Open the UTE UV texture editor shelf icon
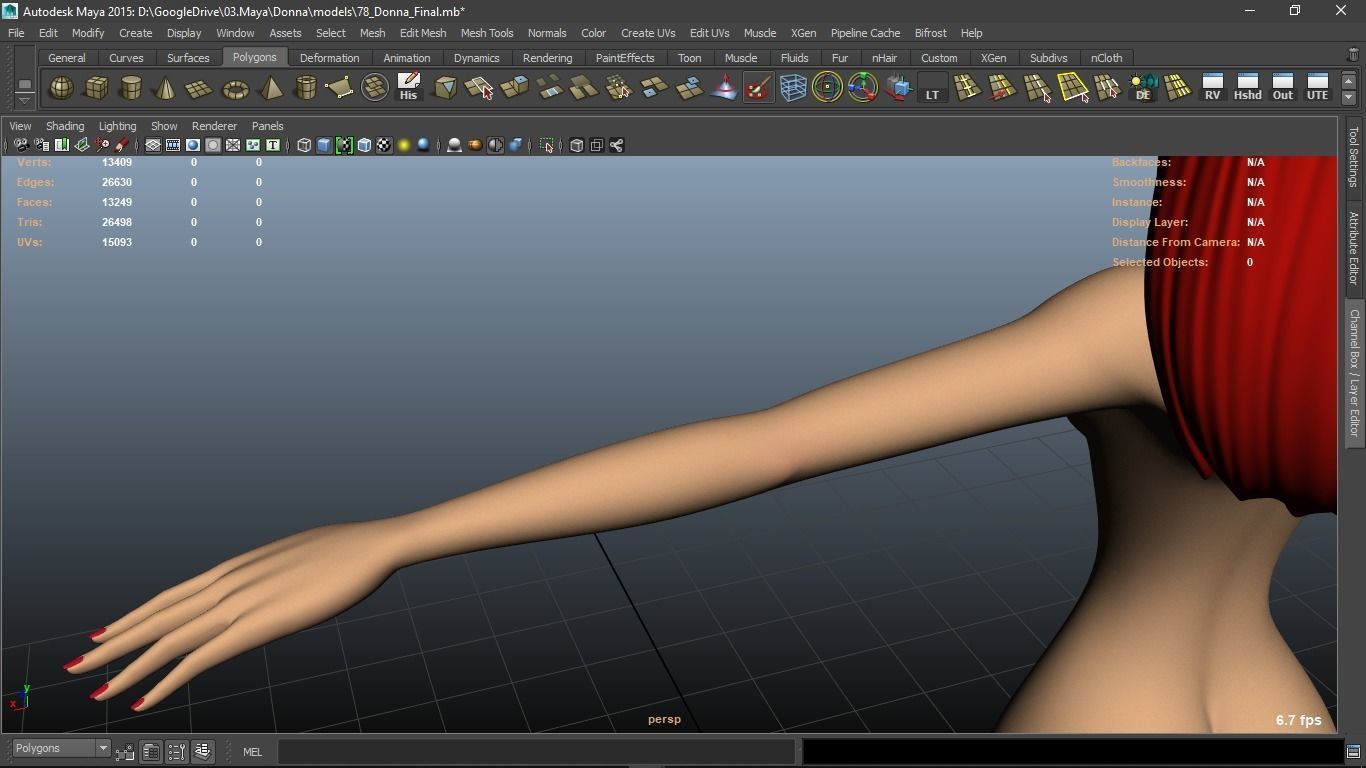 tap(1317, 88)
